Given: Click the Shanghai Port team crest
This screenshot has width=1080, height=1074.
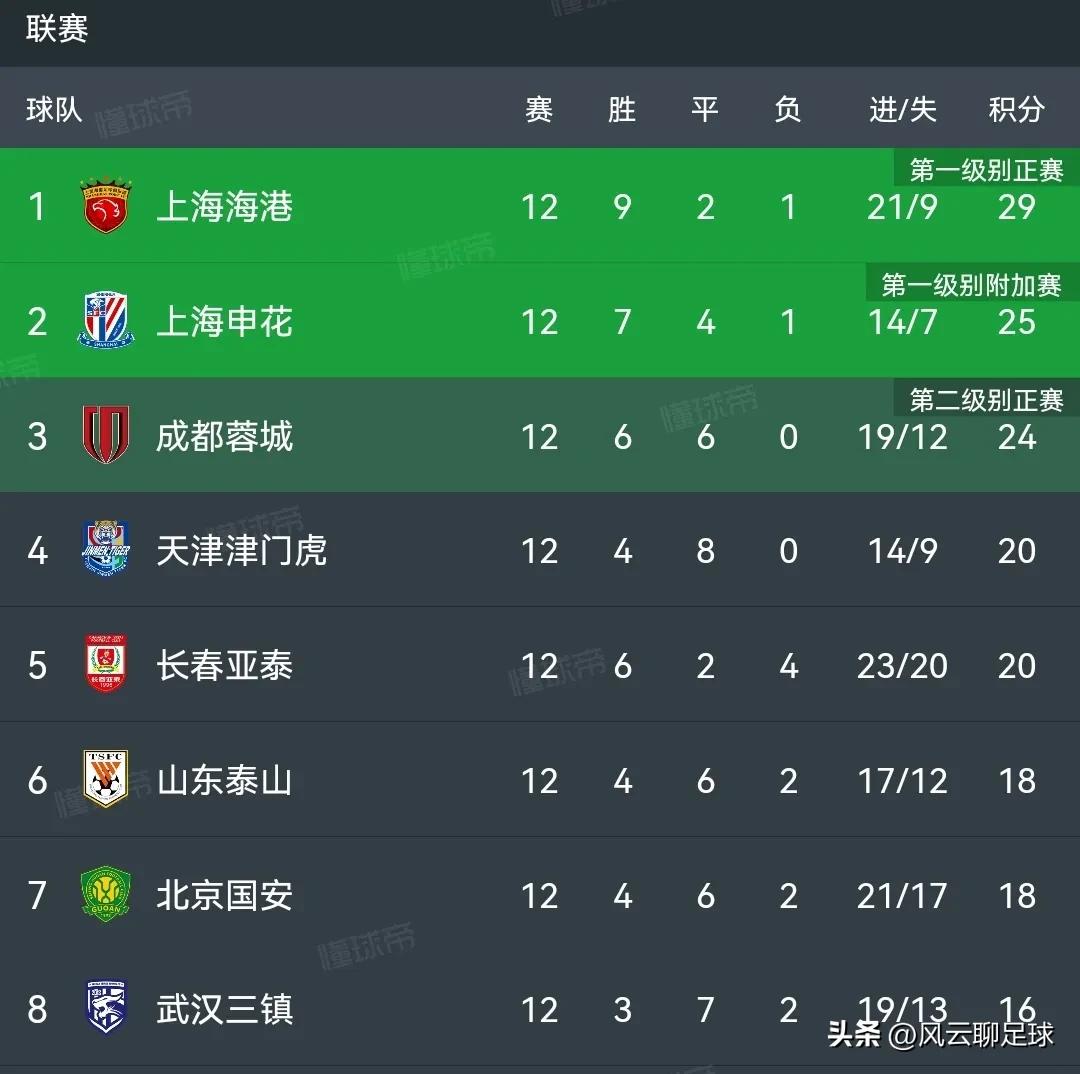Looking at the screenshot, I should click(104, 206).
